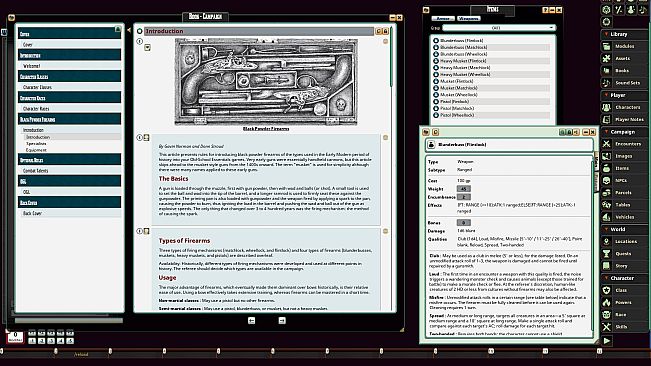Click the Bonus value field in item sheet
651x366 pixels.
(x=464, y=223)
